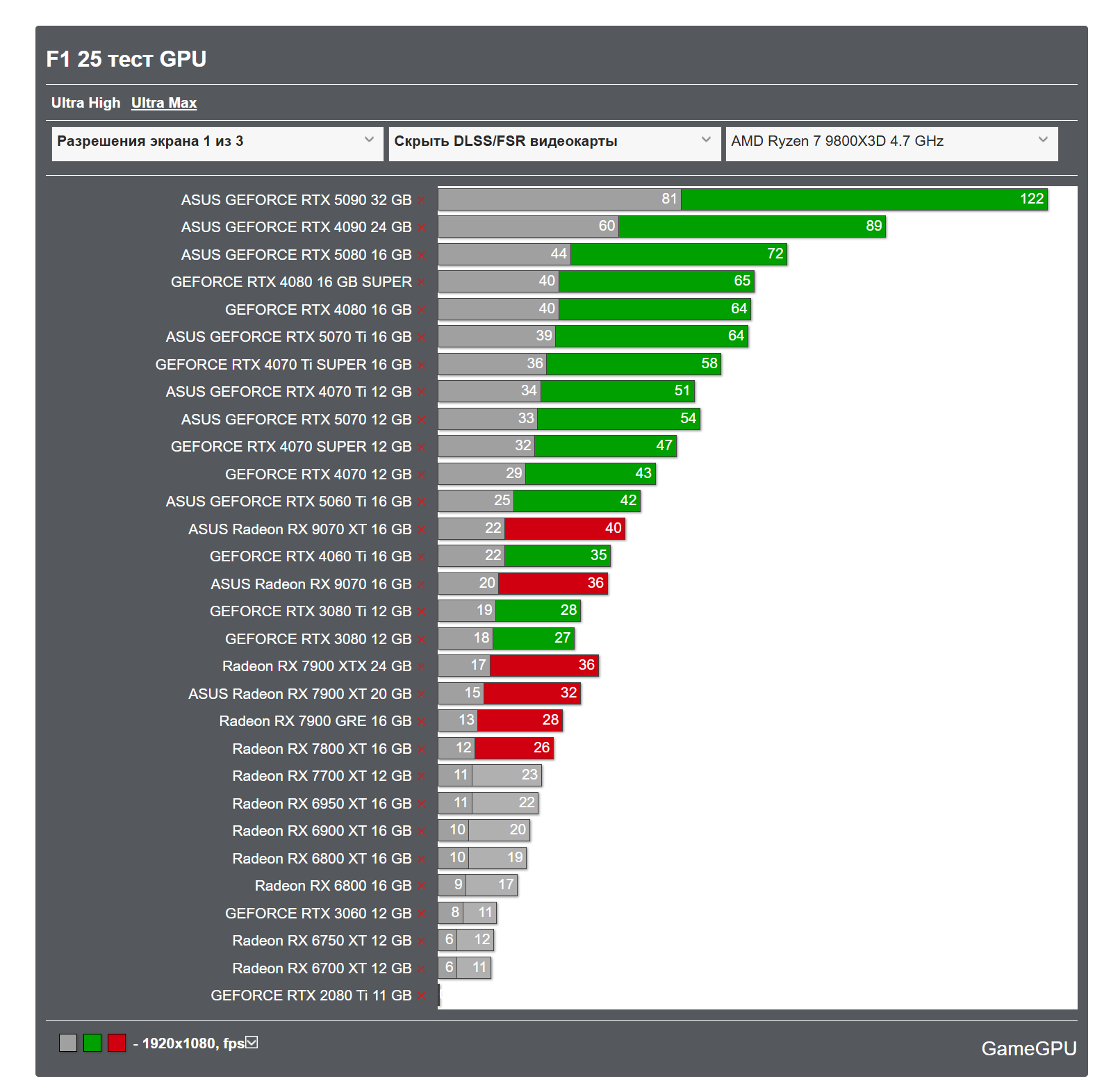Viewport: 1120px width, 1081px height.
Task: Click the red X beside Radeon RX 6800 16 GB
Action: pos(422,886)
